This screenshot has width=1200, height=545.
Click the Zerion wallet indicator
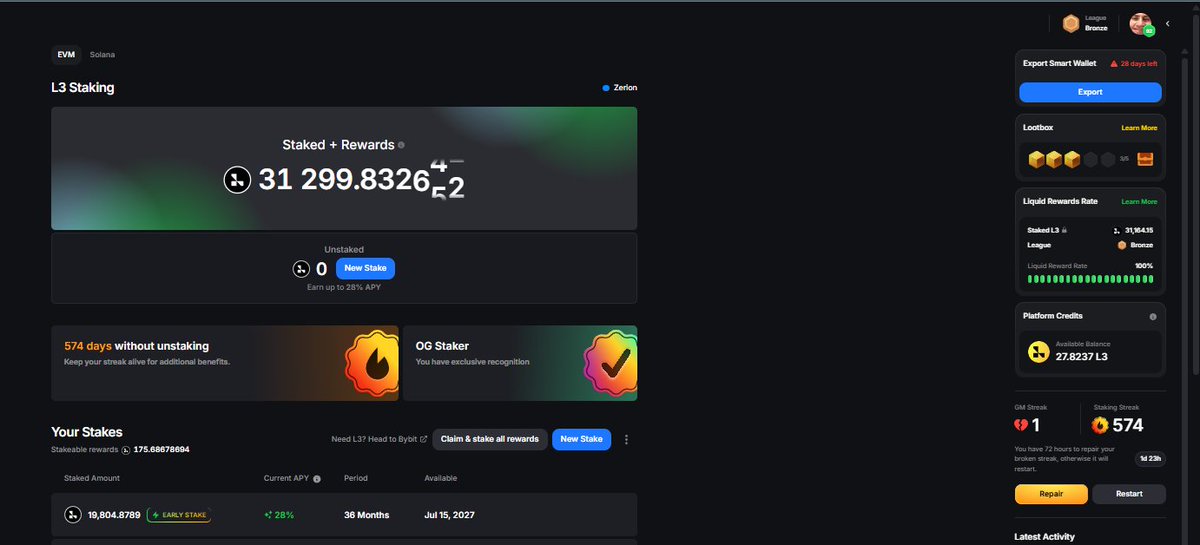[620, 88]
